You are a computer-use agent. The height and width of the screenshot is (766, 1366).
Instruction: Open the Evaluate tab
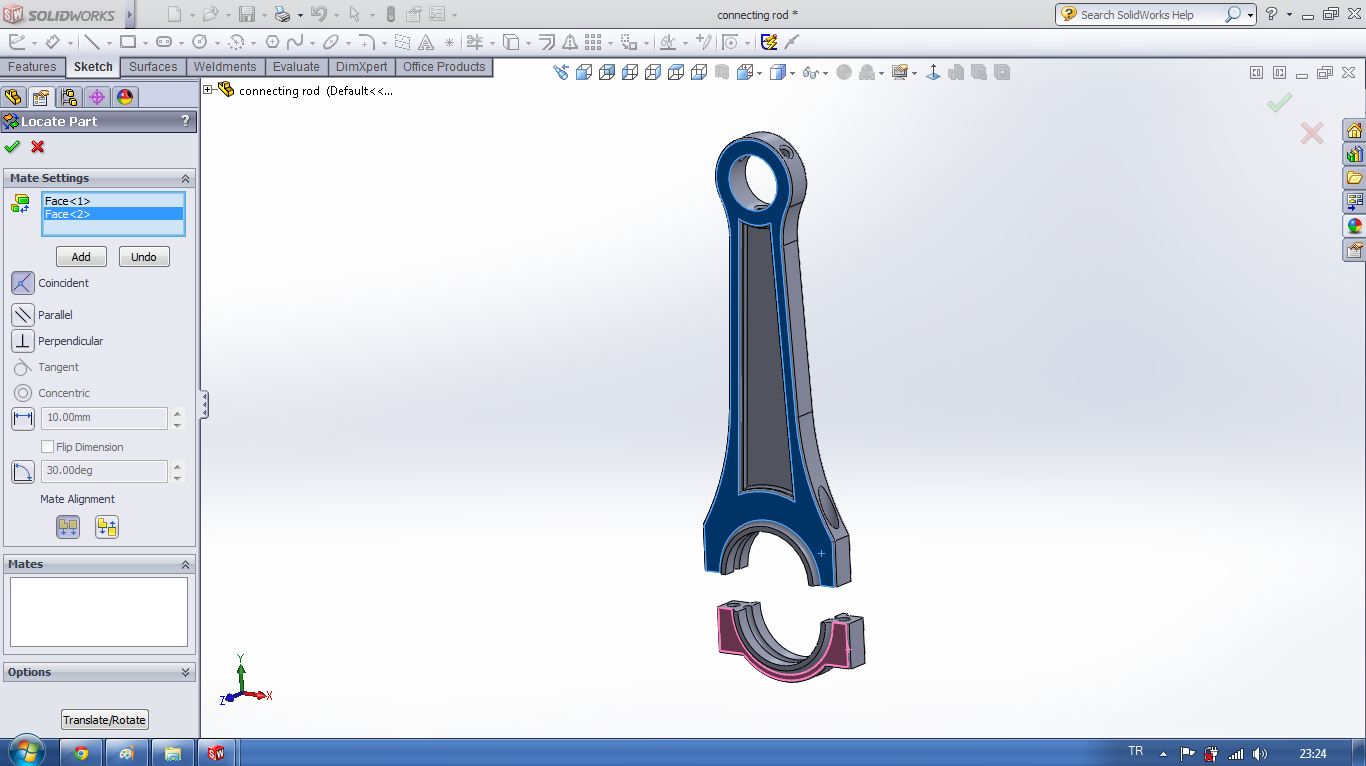(x=296, y=67)
